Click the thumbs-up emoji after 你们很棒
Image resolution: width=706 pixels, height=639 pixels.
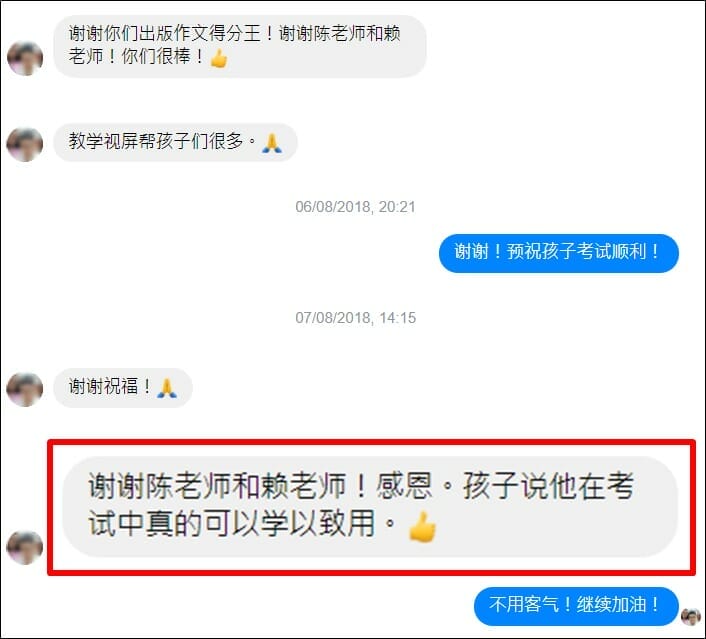[219, 58]
